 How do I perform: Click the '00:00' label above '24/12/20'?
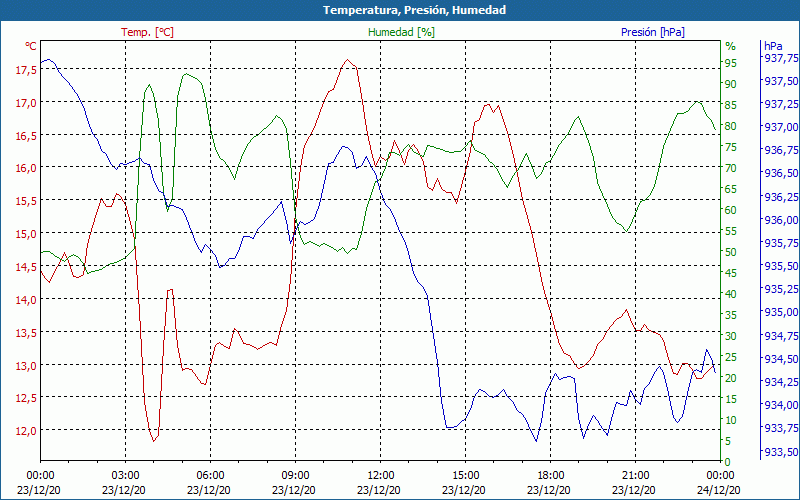pyautogui.click(x=720, y=476)
